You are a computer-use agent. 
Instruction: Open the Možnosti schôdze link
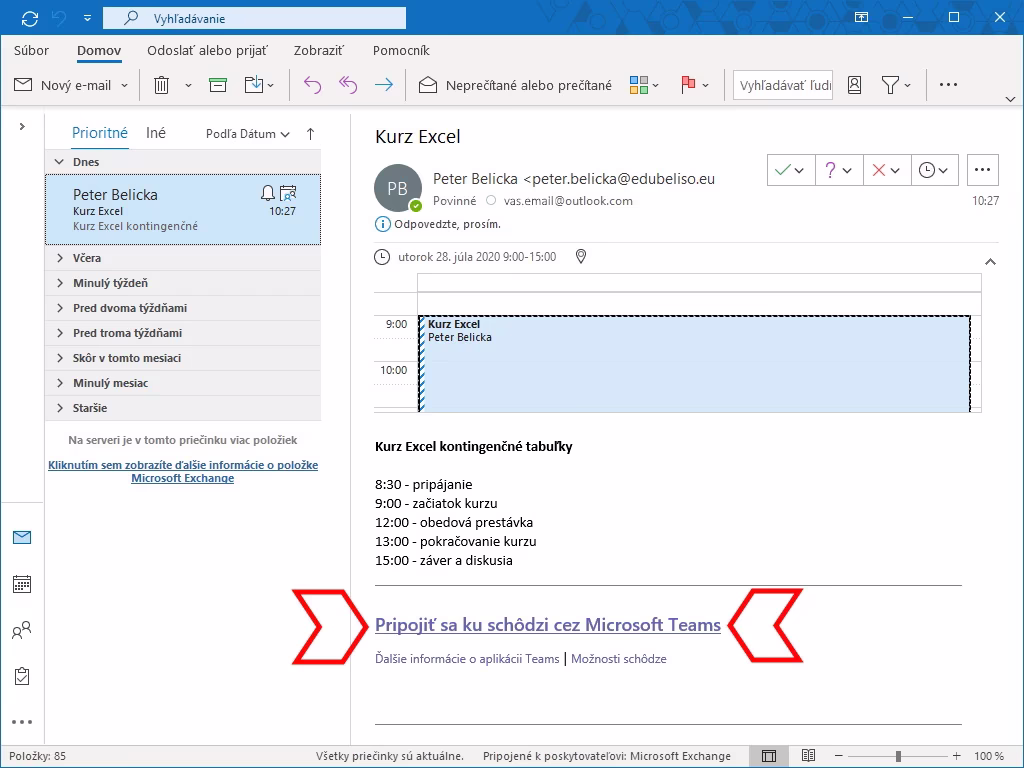click(x=618, y=659)
